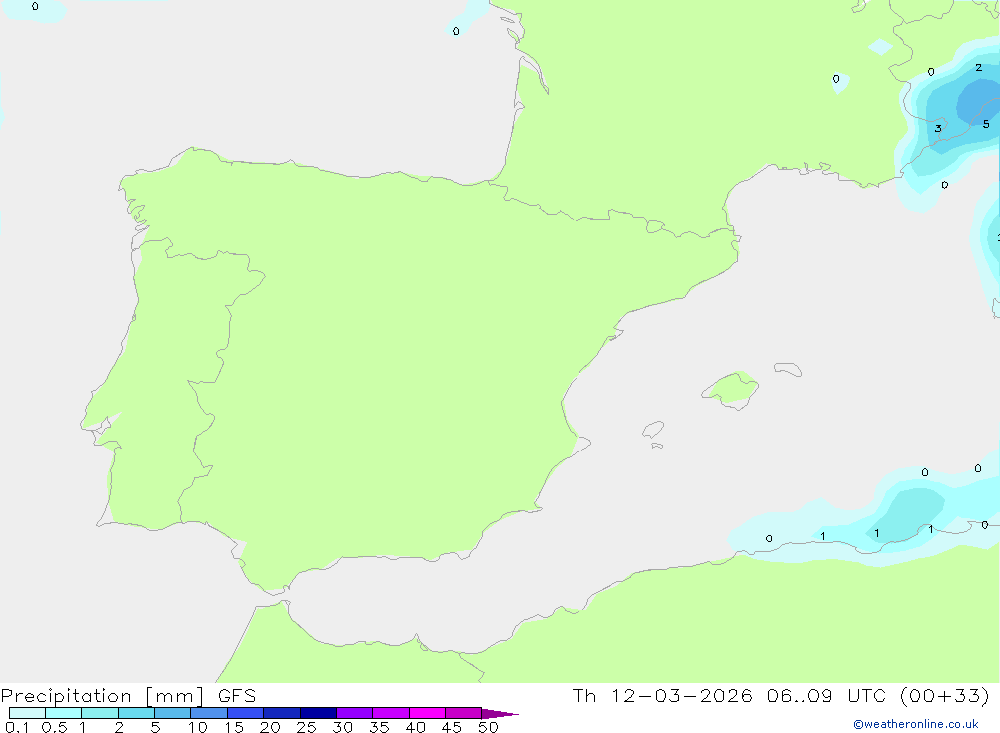Click the '0.5' legend scale label
The image size is (1000, 733).
point(54,727)
